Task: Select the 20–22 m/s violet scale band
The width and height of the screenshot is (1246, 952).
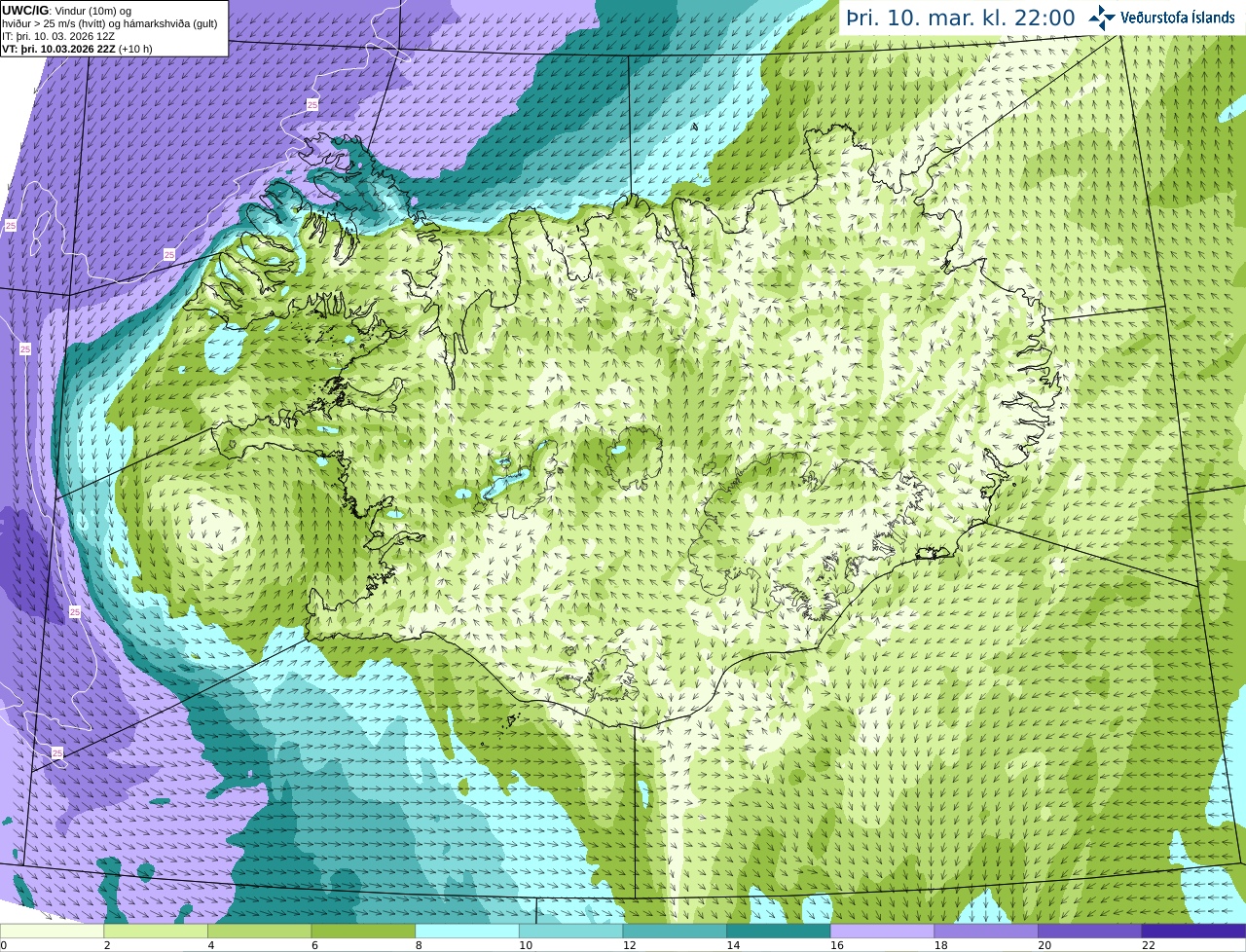Action: click(1090, 932)
